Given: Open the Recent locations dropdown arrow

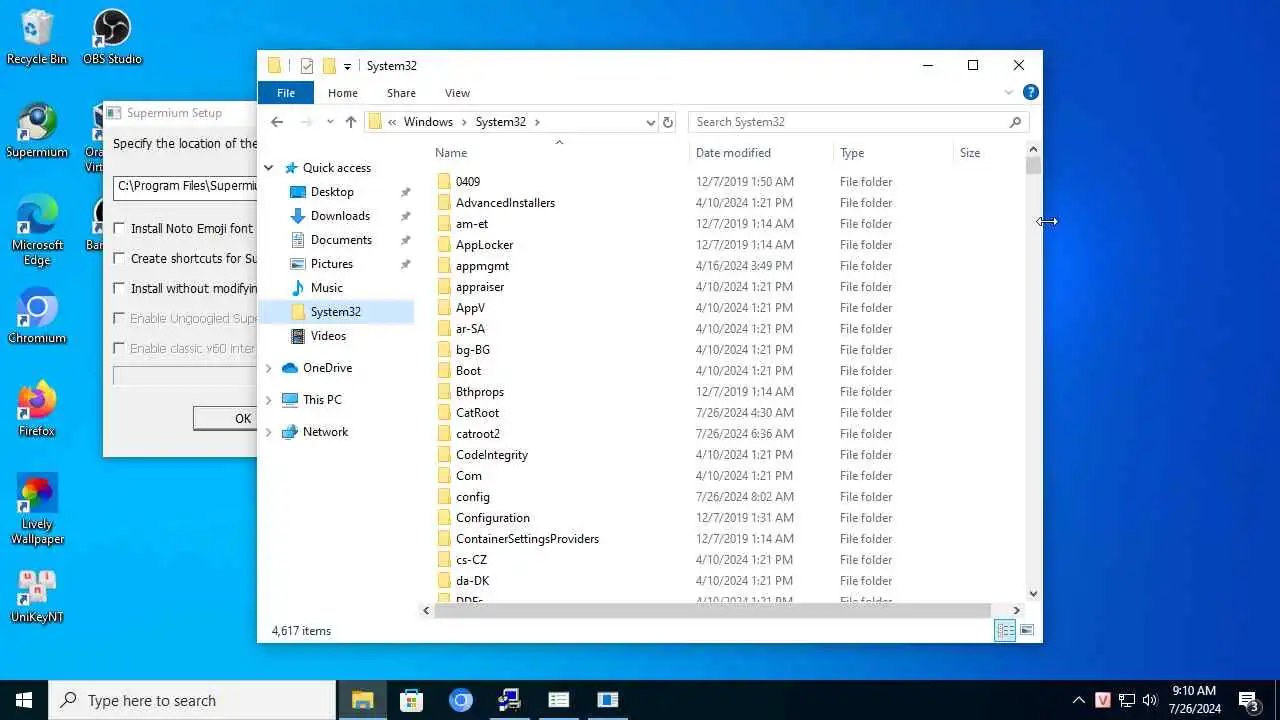Looking at the screenshot, I should pyautogui.click(x=330, y=122).
